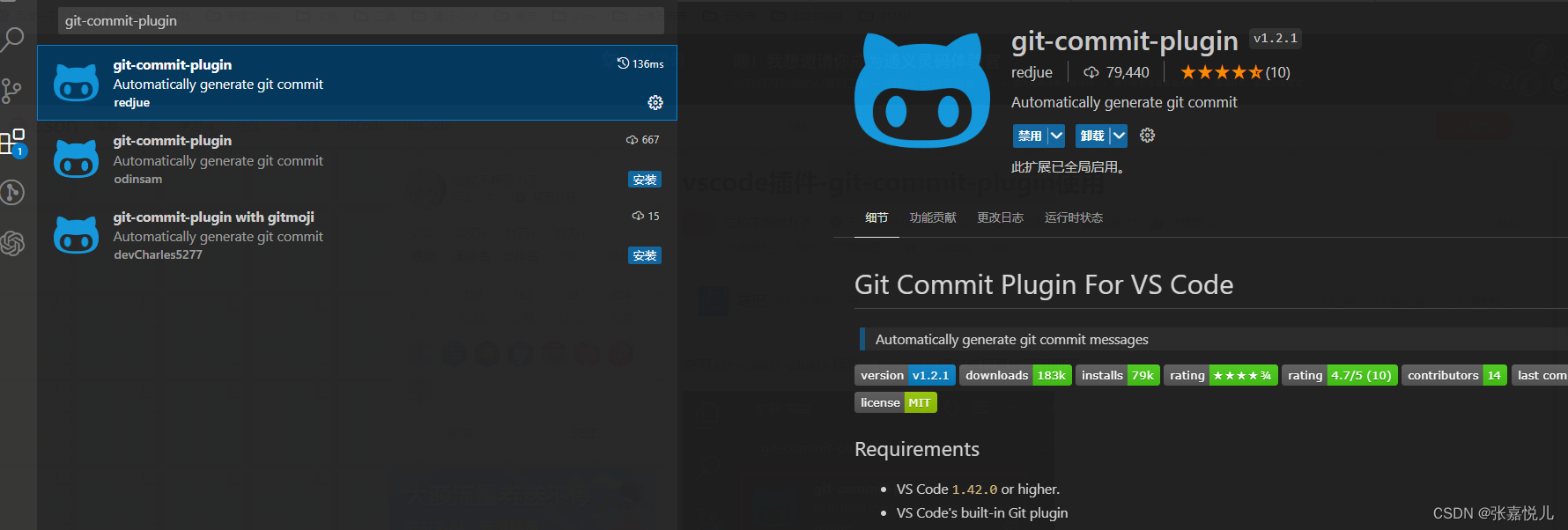Click the 此扩展已全局启用 status text
This screenshot has width=1568, height=530.
[1069, 166]
